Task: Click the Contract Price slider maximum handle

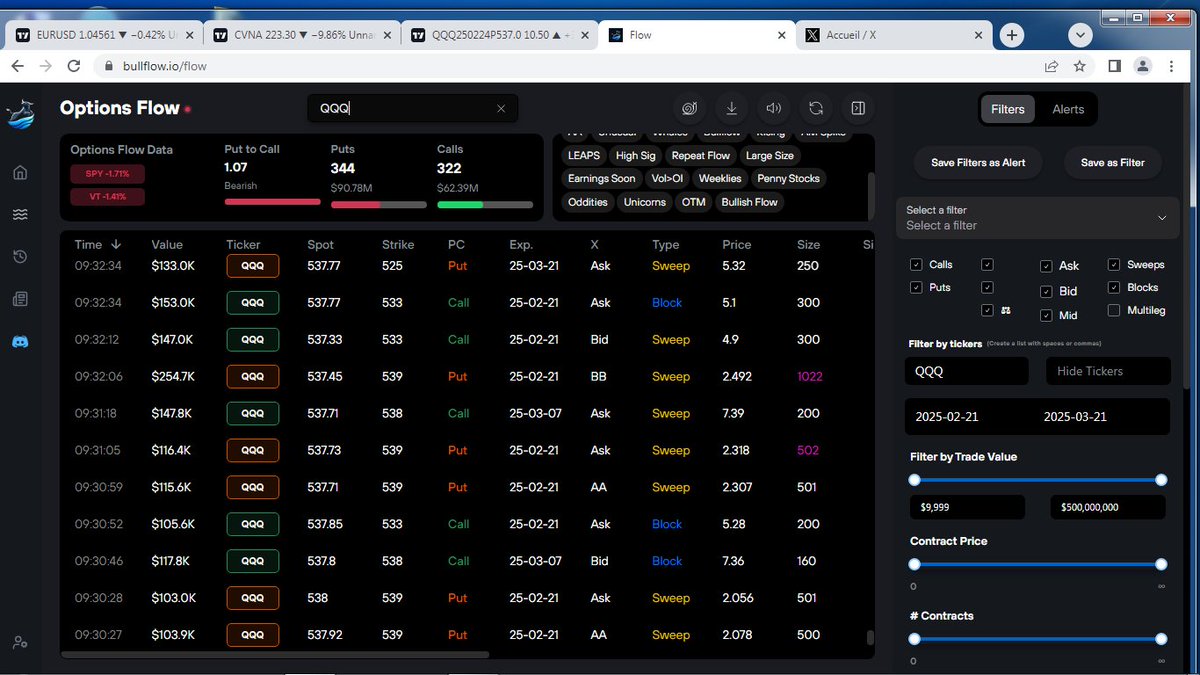Action: pyautogui.click(x=1161, y=564)
